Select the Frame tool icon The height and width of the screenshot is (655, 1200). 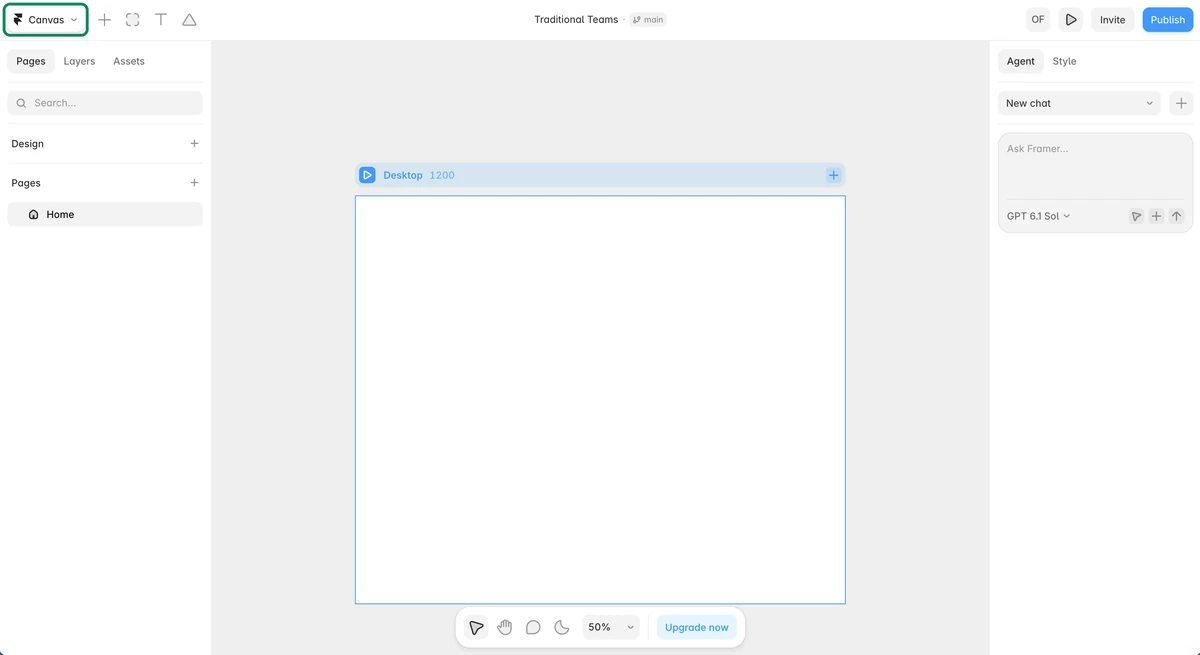coord(132,20)
